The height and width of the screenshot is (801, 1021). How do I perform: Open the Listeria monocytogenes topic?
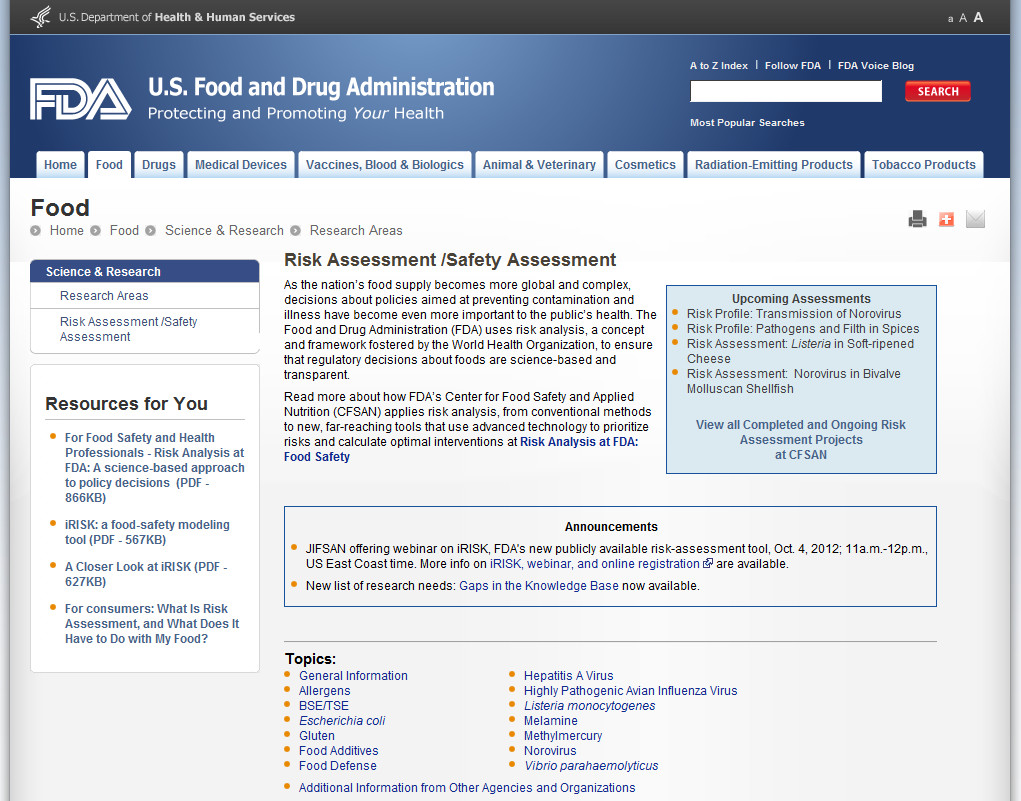[589, 706]
